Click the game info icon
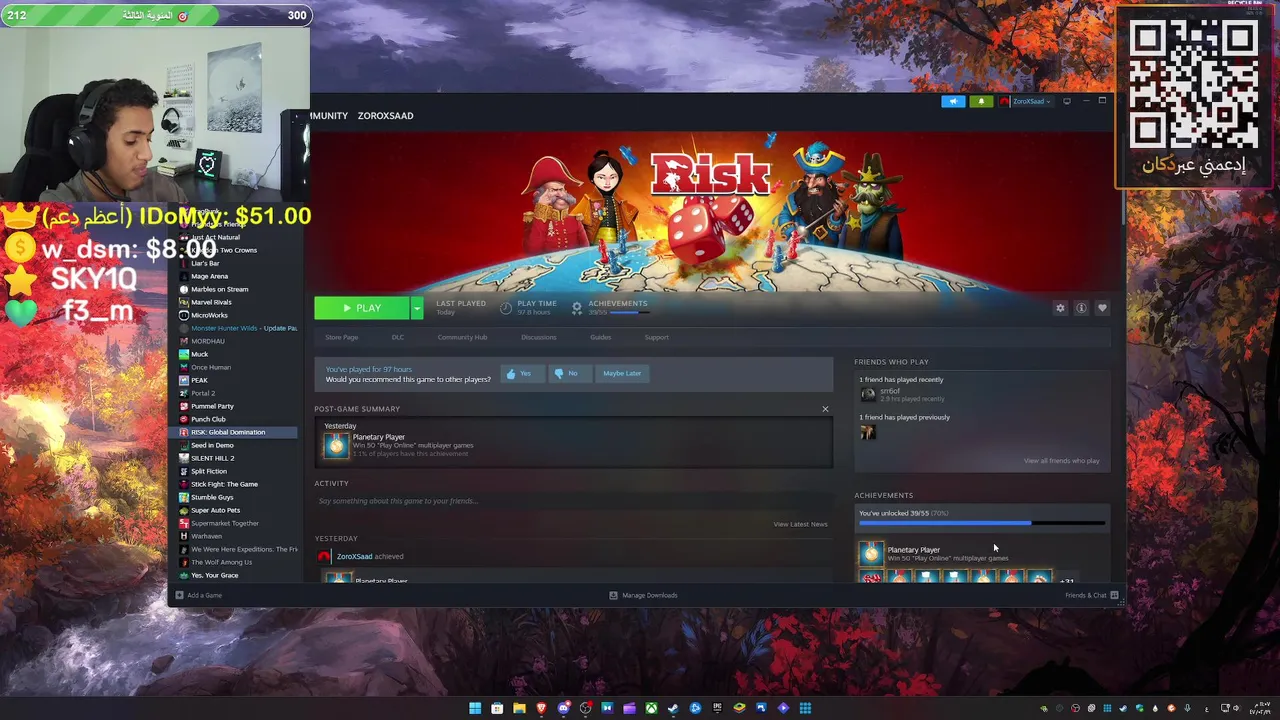This screenshot has height=720, width=1280. click(x=1081, y=308)
